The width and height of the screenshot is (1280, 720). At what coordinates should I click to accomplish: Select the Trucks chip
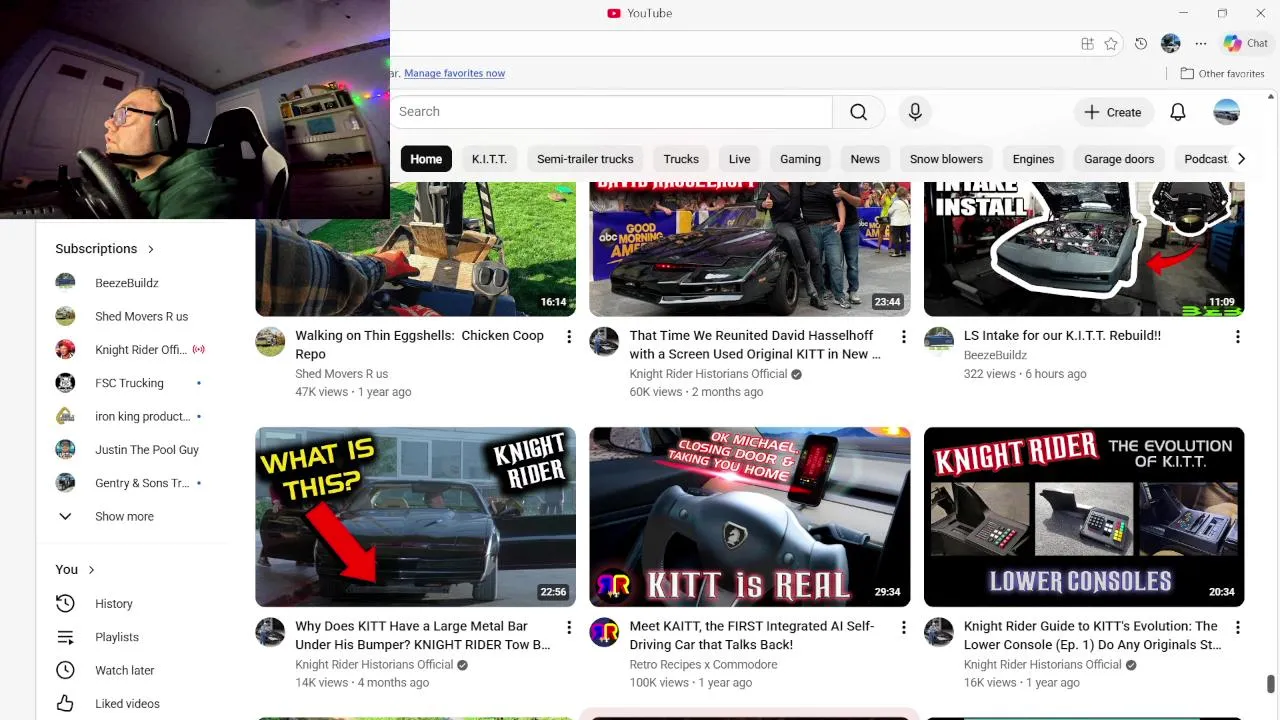pyautogui.click(x=681, y=159)
